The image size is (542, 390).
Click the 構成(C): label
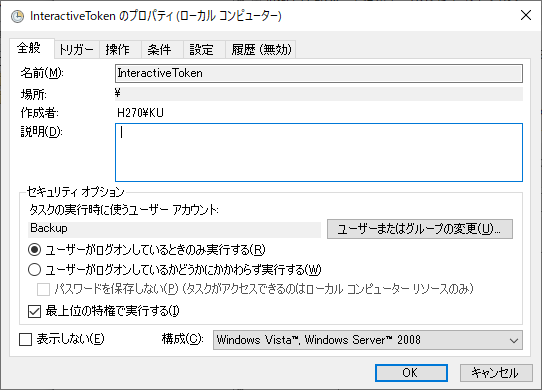tap(183, 339)
